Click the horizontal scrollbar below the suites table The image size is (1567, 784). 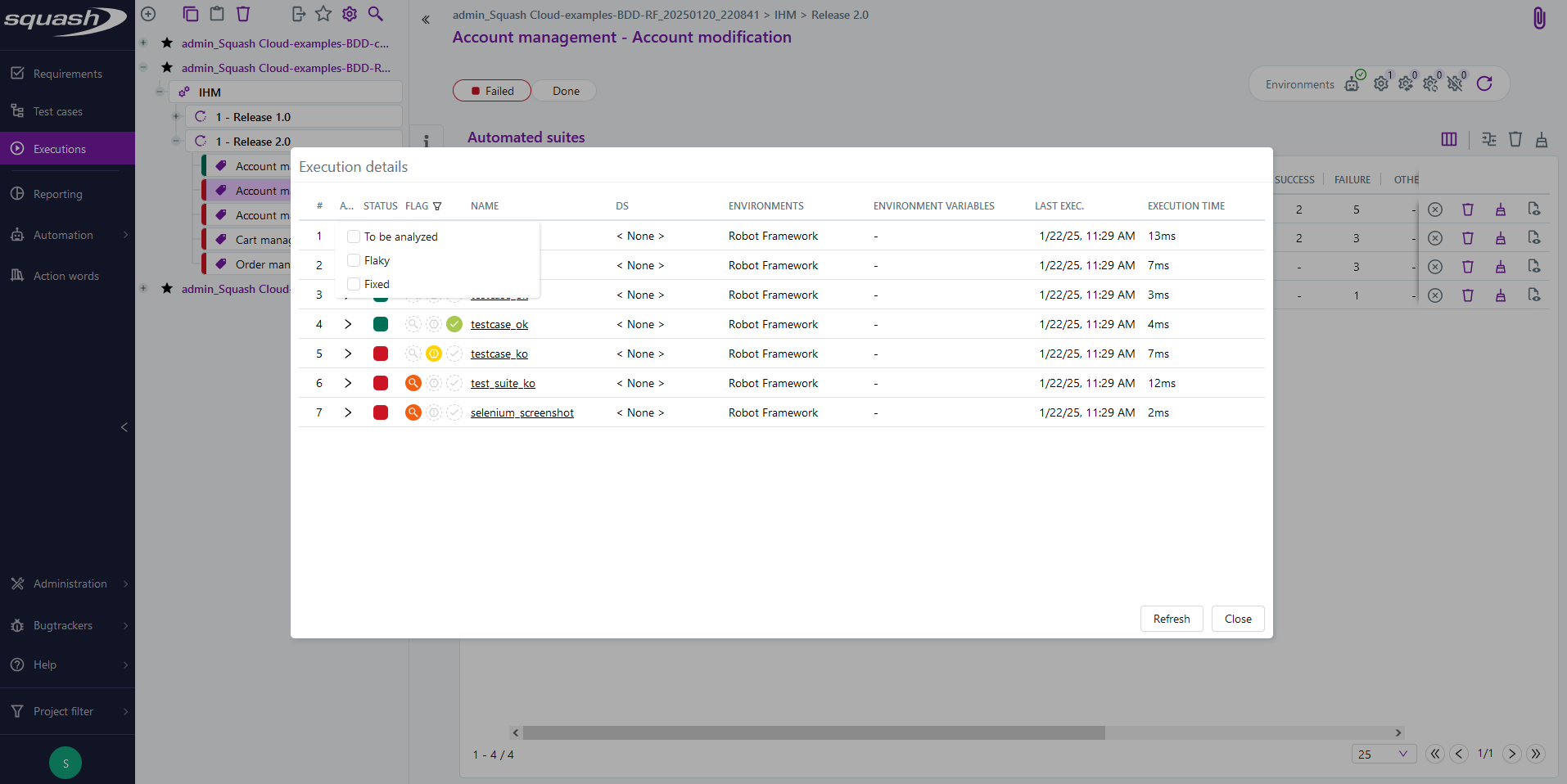(813, 732)
